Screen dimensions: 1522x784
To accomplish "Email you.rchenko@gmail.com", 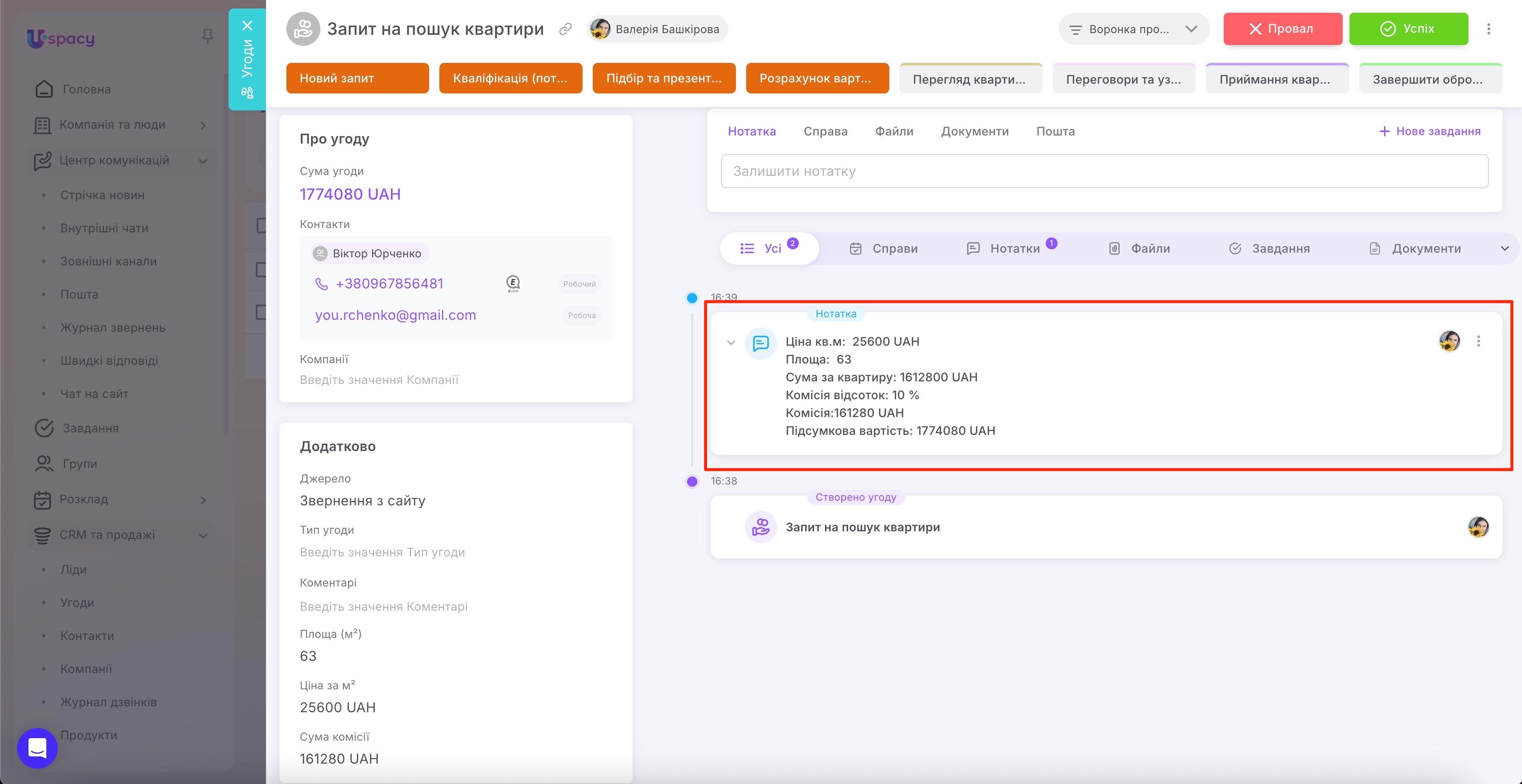I will [x=395, y=315].
